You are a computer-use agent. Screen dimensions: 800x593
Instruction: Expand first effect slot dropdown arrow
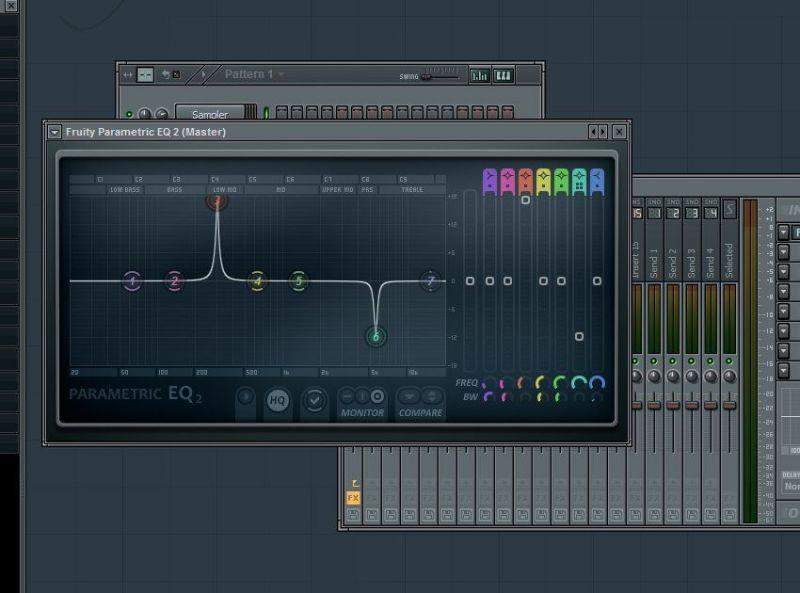coord(783,232)
